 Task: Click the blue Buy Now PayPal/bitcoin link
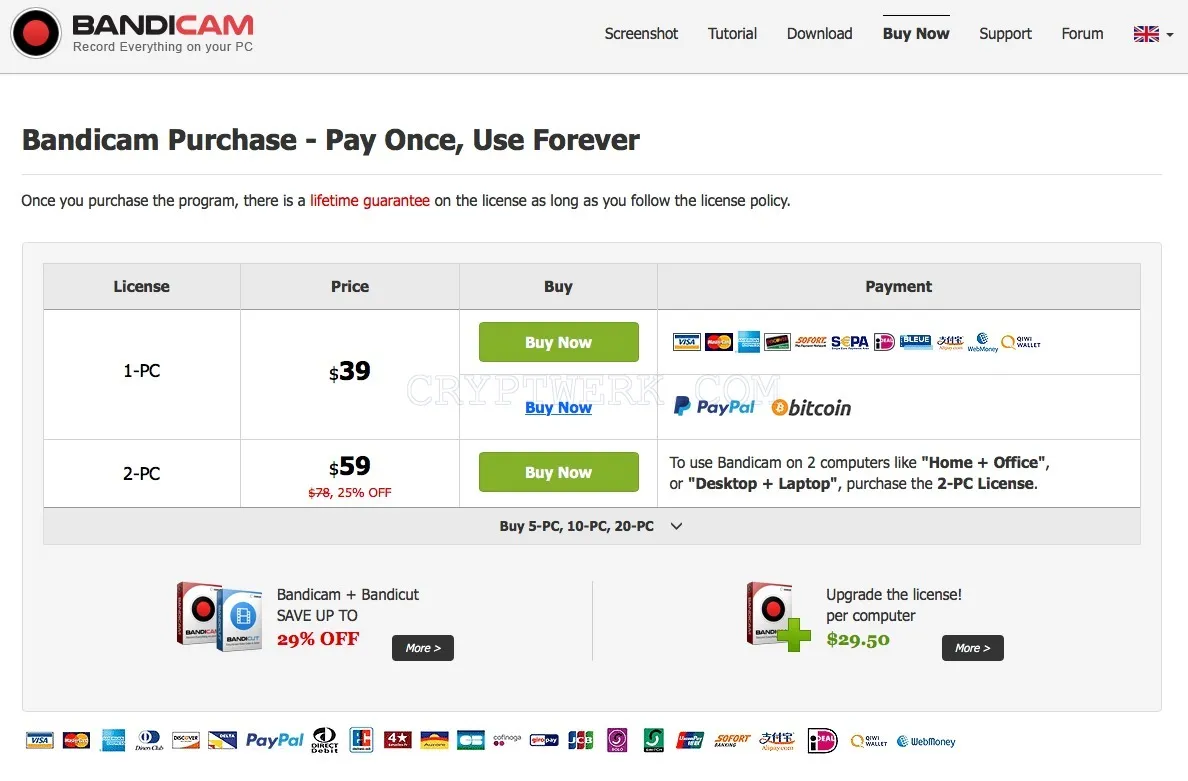[558, 408]
